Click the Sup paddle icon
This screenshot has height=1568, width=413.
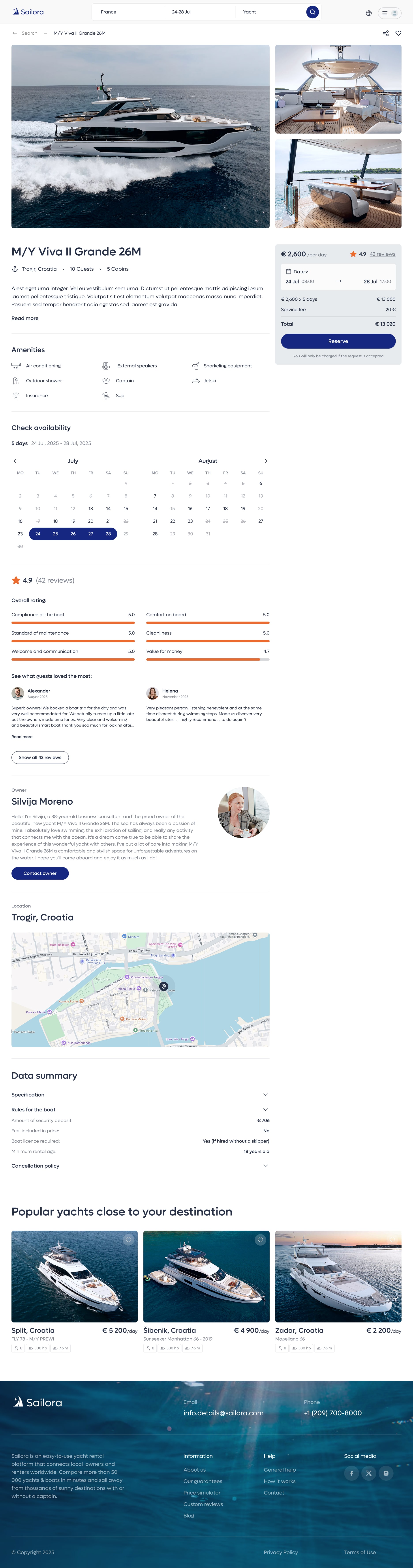pyautogui.click(x=106, y=396)
